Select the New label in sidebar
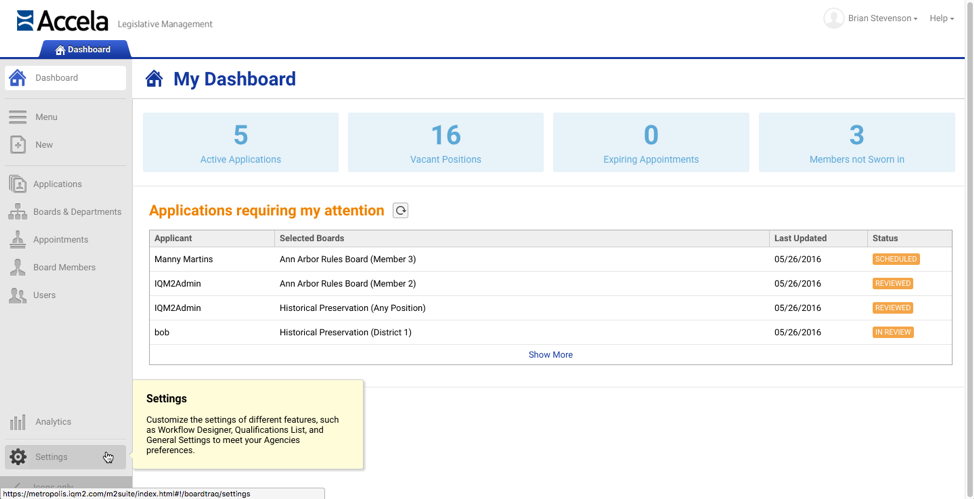This screenshot has width=974, height=499. click(44, 145)
